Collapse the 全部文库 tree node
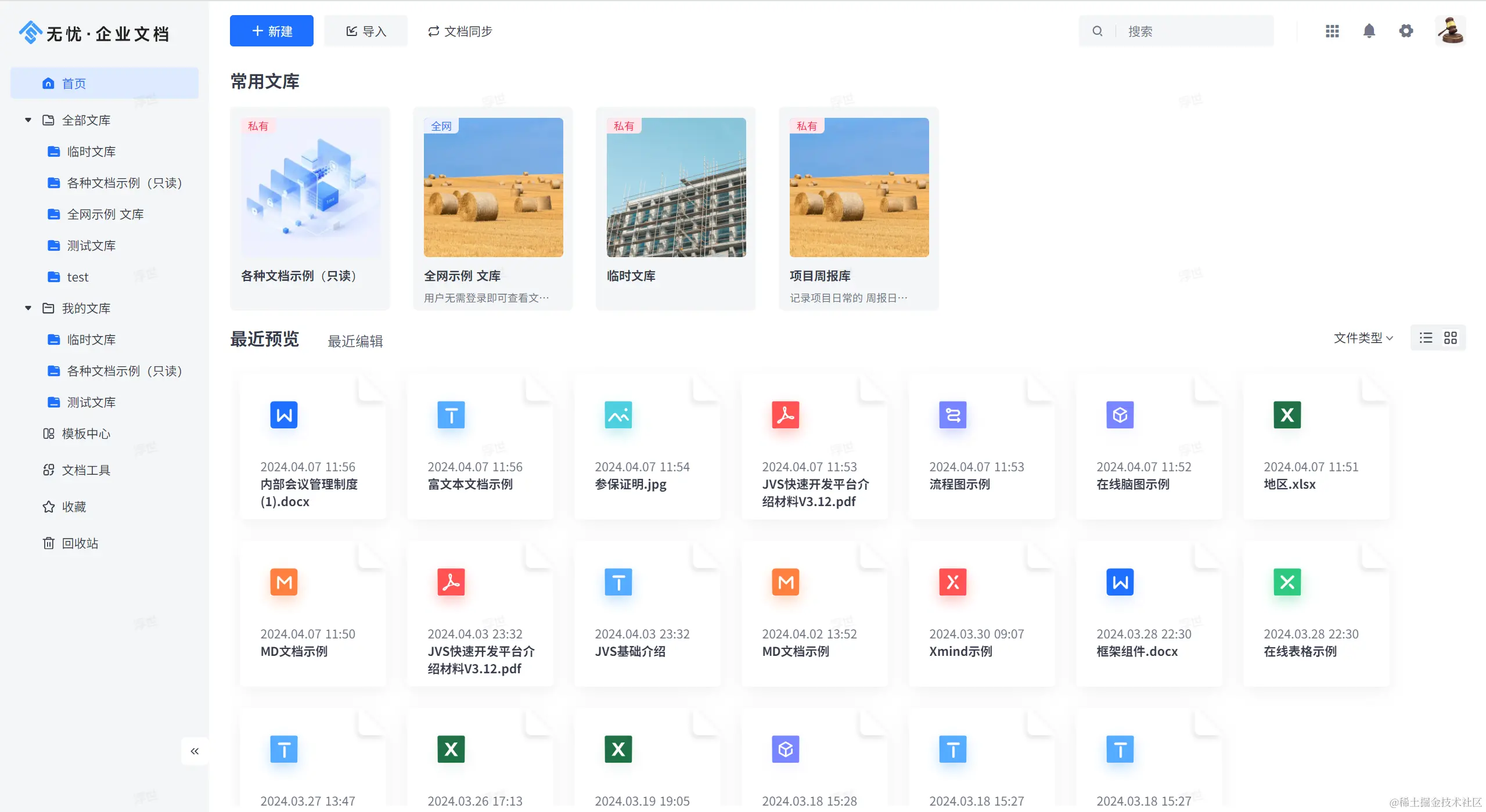The height and width of the screenshot is (812, 1486). pos(28,120)
